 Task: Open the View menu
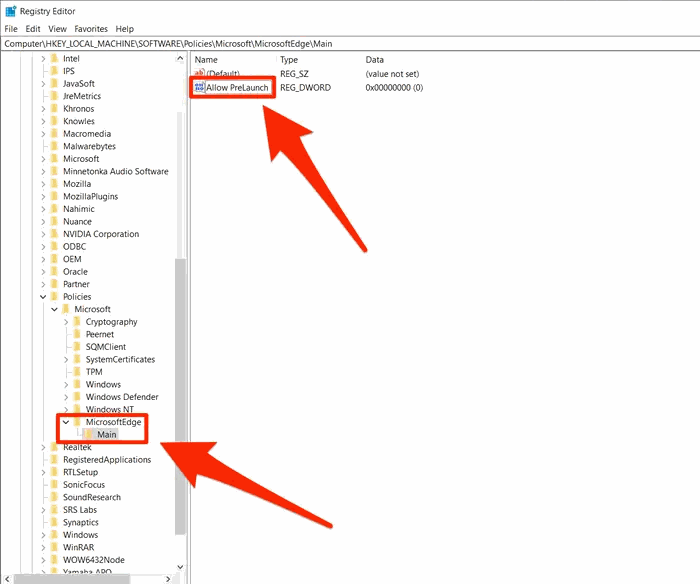click(x=57, y=29)
